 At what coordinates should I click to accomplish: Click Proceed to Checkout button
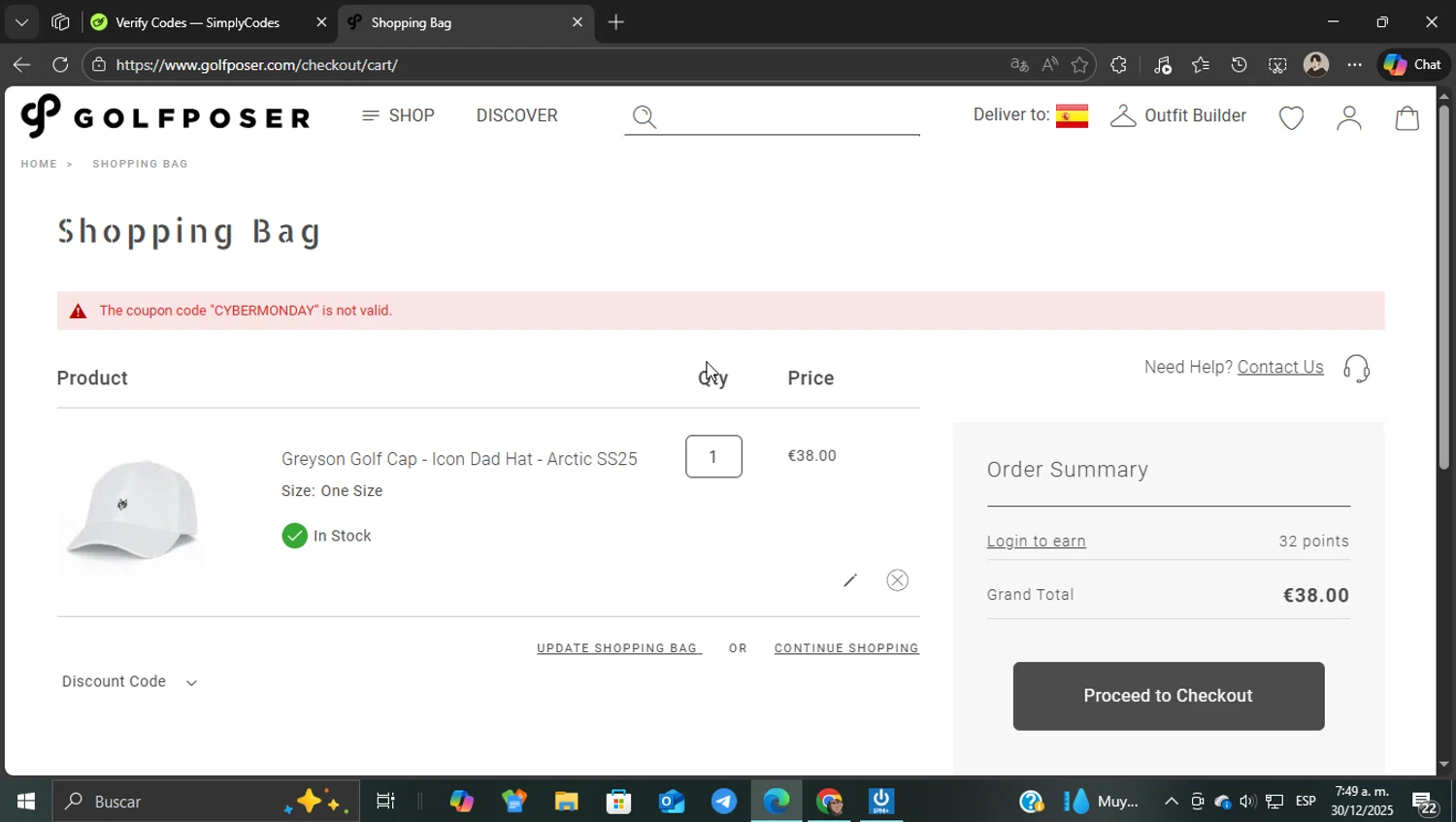point(1169,696)
